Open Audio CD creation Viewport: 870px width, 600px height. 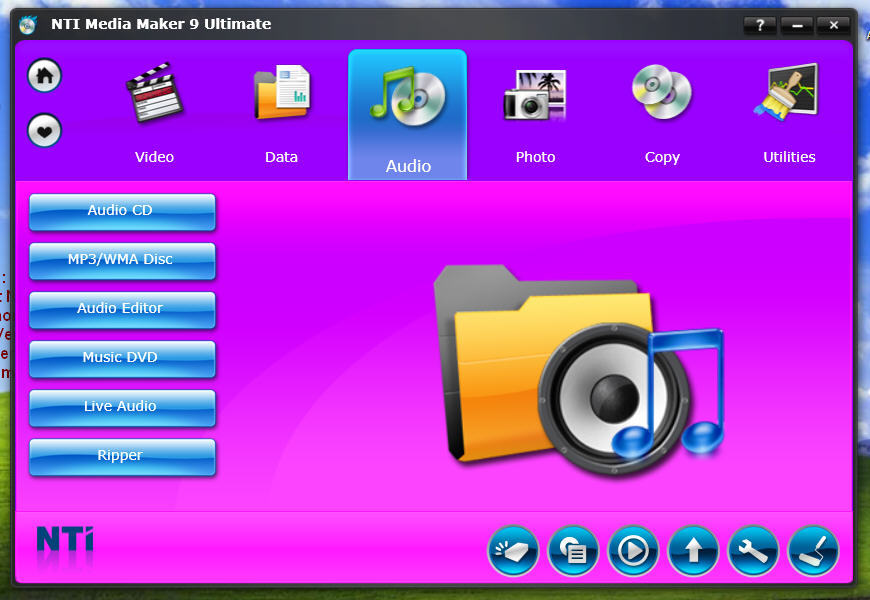(x=122, y=211)
